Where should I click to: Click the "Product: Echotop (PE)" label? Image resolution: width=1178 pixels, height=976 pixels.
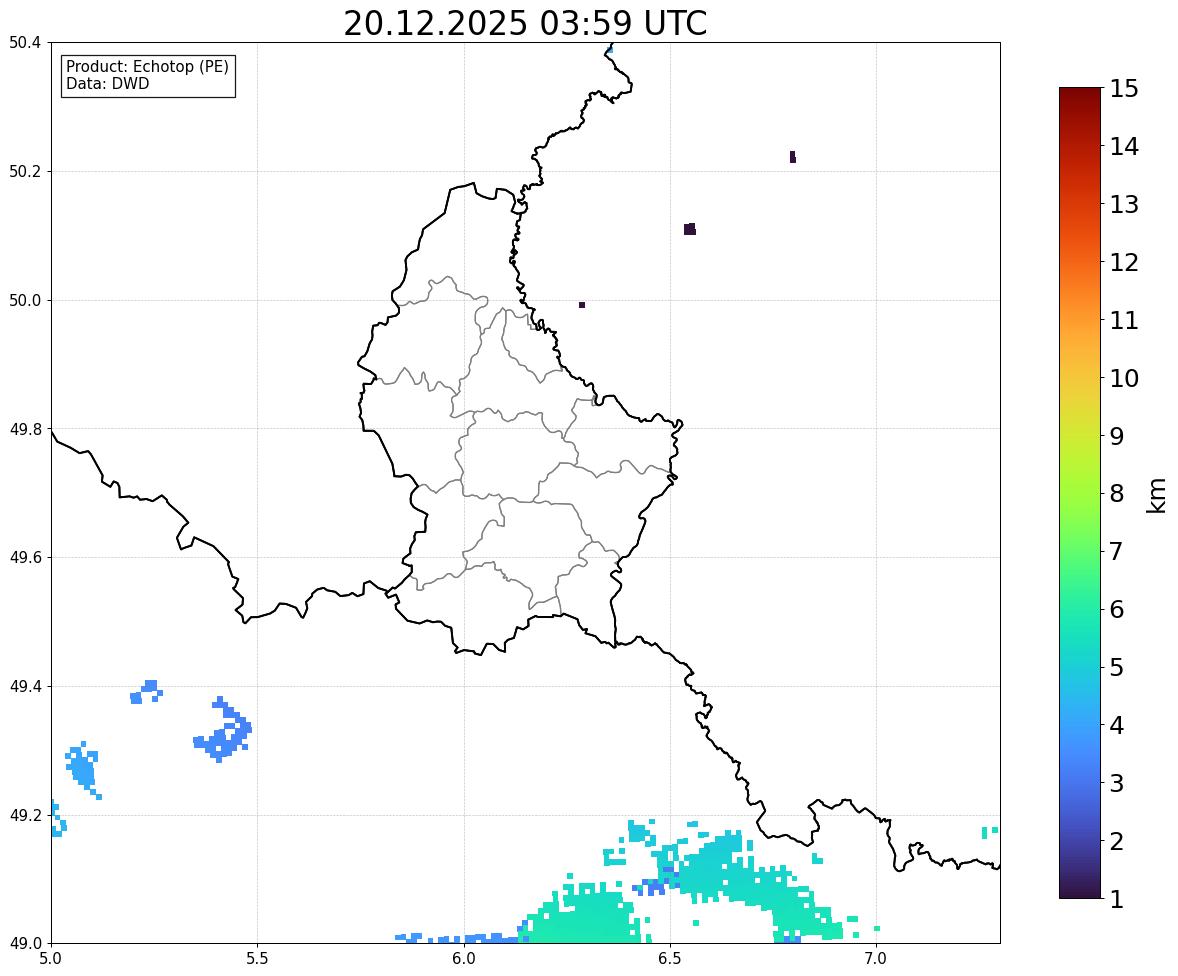click(x=147, y=66)
